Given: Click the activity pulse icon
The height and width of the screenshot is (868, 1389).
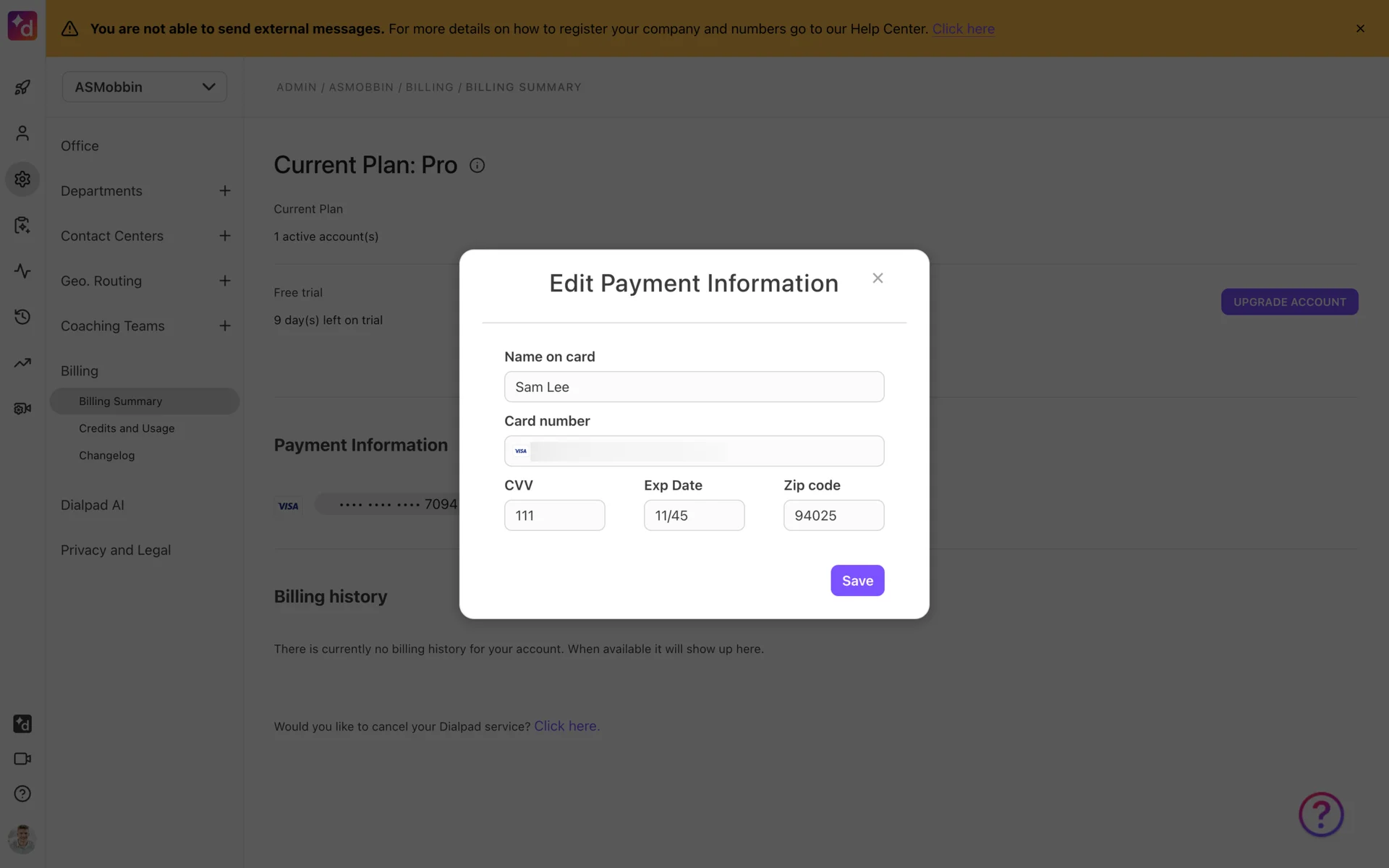Looking at the screenshot, I should coord(22,271).
